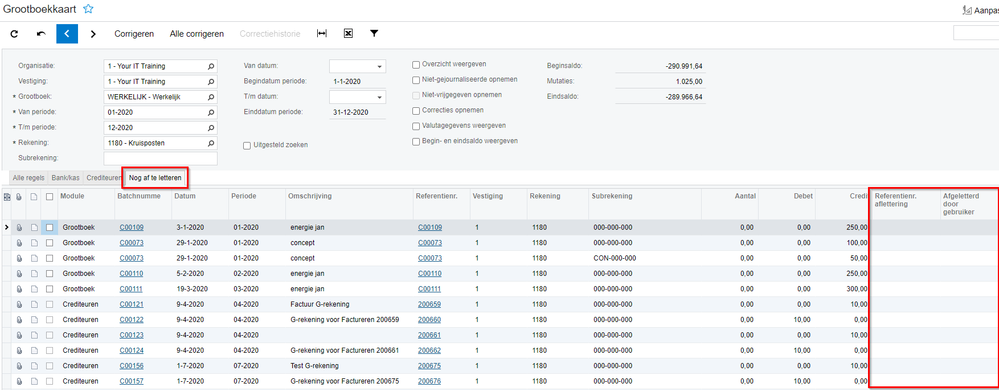Viewport: 999px width, 390px height.
Task: Click the notes column header icon
Action: (34, 198)
